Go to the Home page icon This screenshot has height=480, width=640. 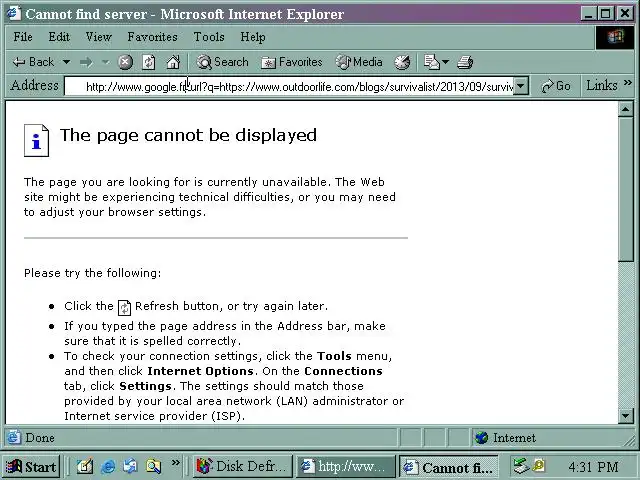173,62
